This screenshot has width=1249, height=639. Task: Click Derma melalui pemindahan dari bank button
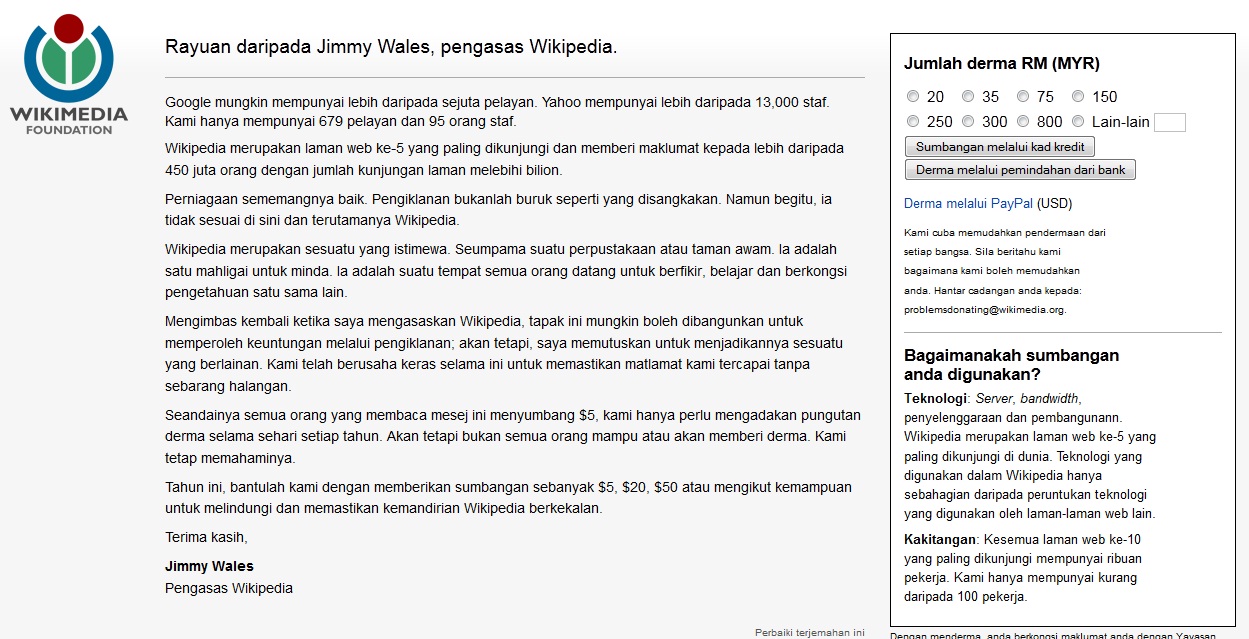[1020, 170]
